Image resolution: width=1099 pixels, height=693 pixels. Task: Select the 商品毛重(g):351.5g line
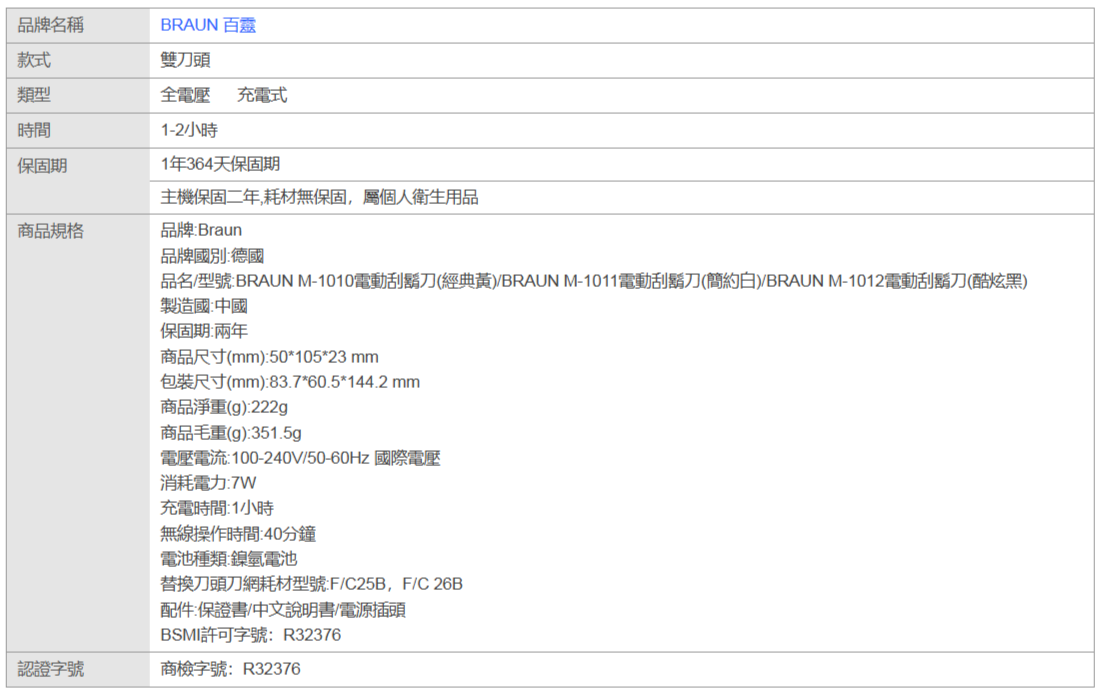tap(231, 433)
